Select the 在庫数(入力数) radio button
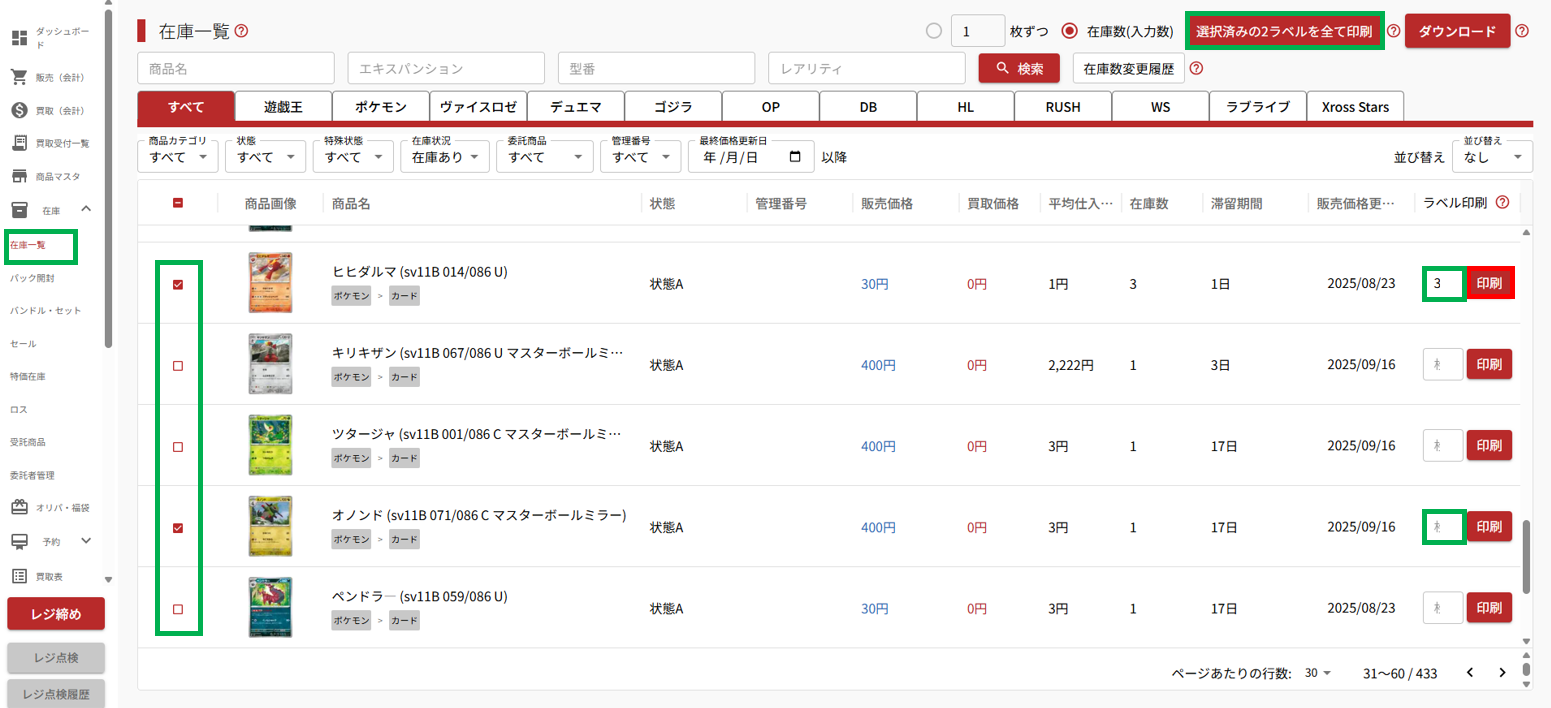This screenshot has width=1551, height=708. pos(1069,31)
